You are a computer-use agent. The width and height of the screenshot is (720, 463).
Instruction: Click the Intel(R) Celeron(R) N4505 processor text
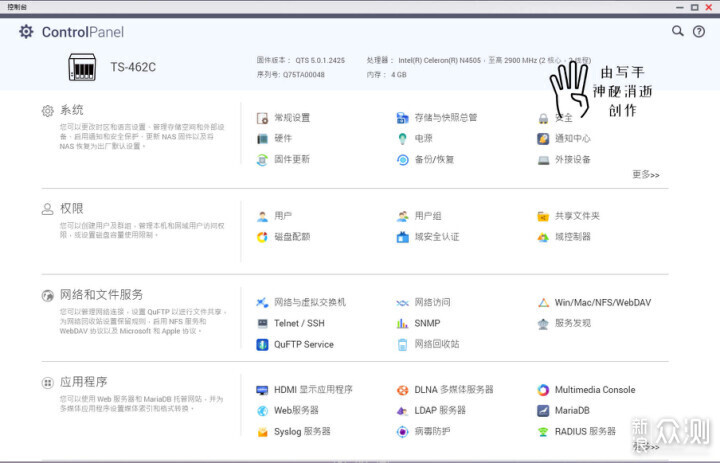[x=439, y=60]
